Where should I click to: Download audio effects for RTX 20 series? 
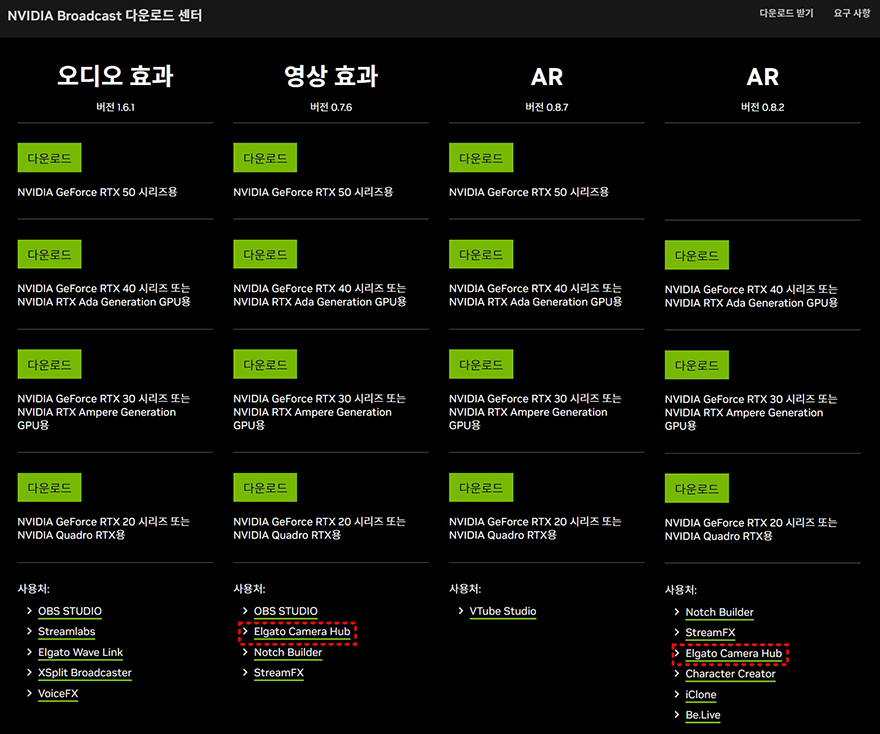click(49, 487)
